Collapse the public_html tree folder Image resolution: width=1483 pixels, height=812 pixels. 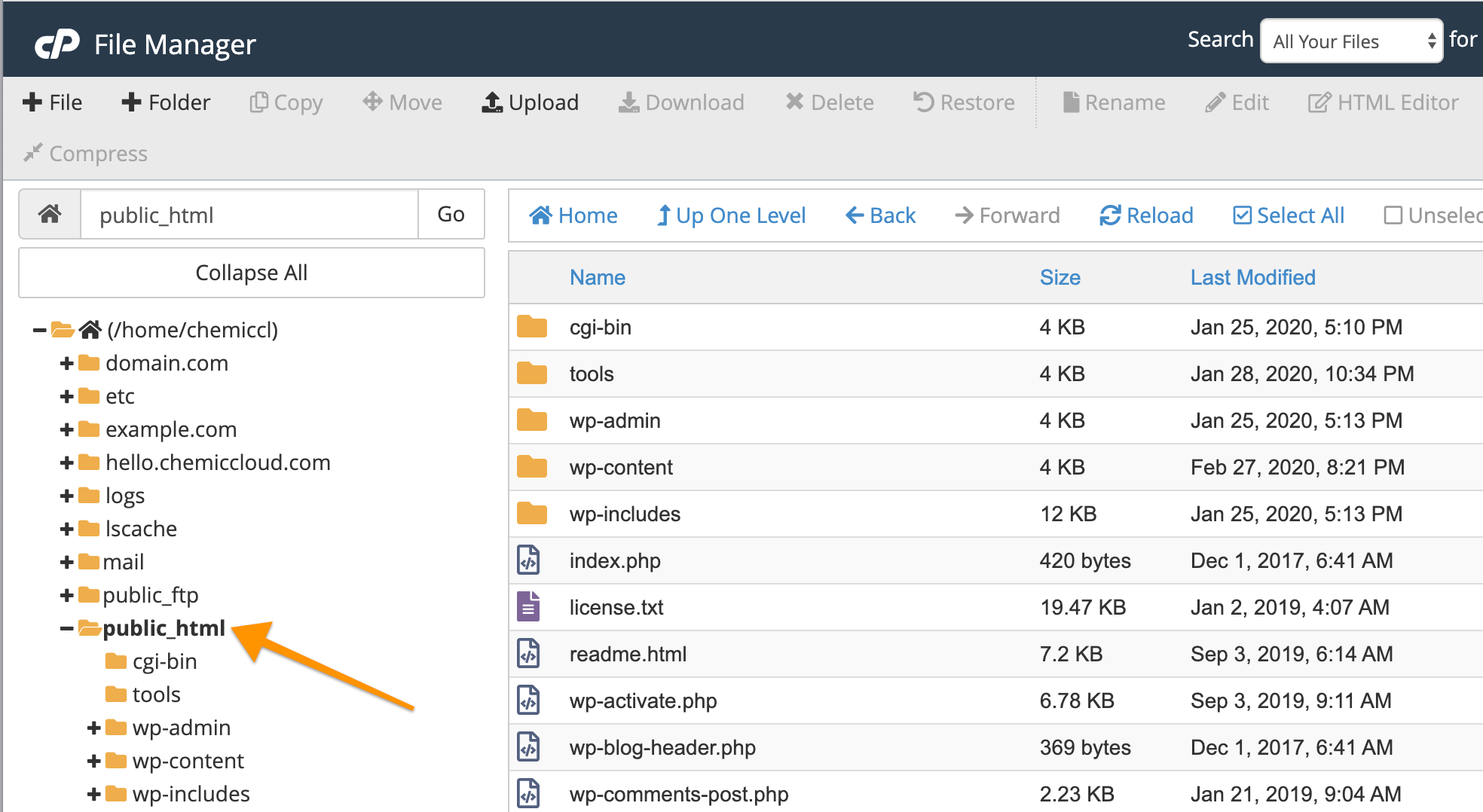(x=67, y=628)
